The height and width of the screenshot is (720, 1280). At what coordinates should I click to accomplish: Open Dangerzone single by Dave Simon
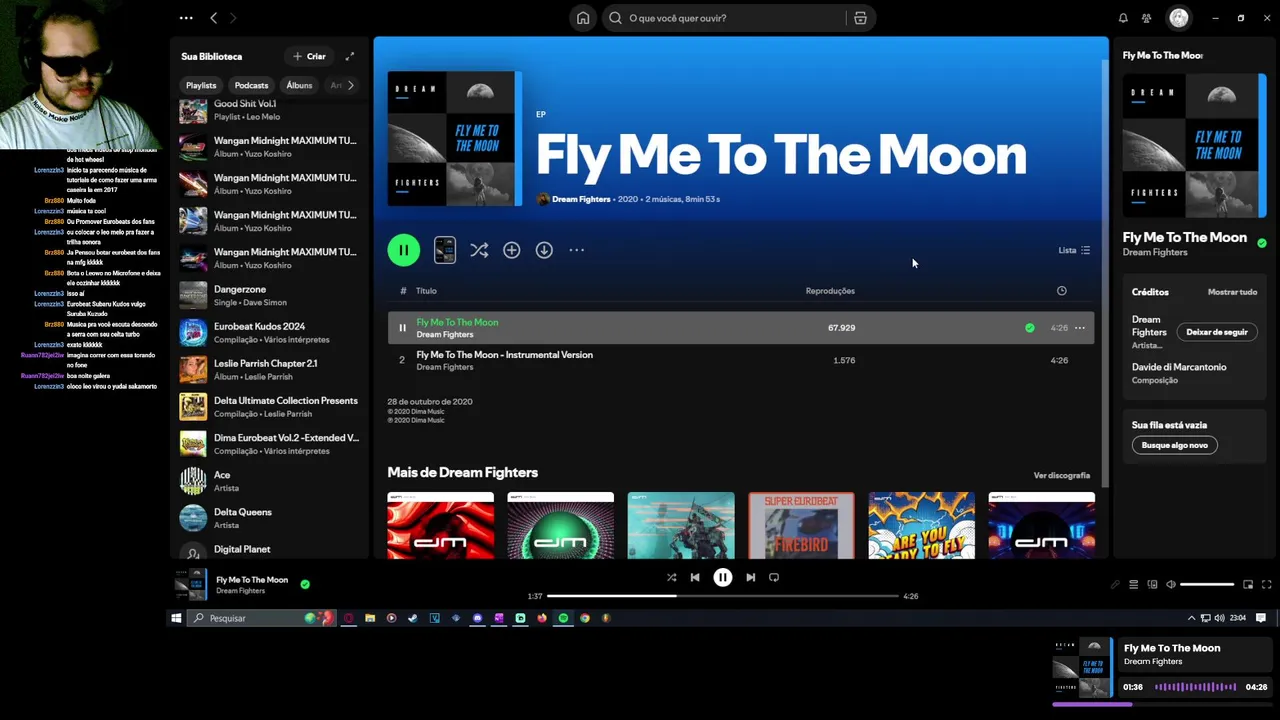point(268,295)
